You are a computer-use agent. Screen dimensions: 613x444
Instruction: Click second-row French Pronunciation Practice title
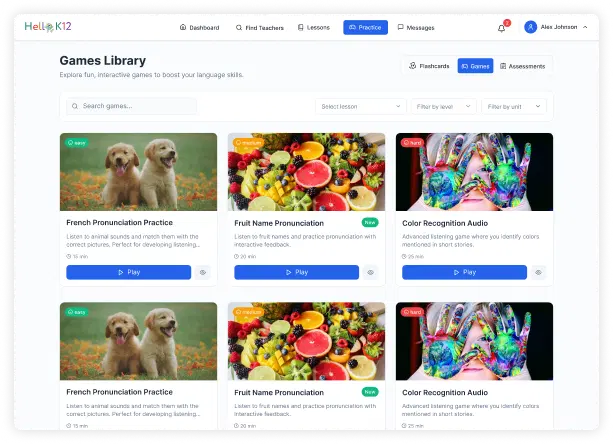pos(119,392)
